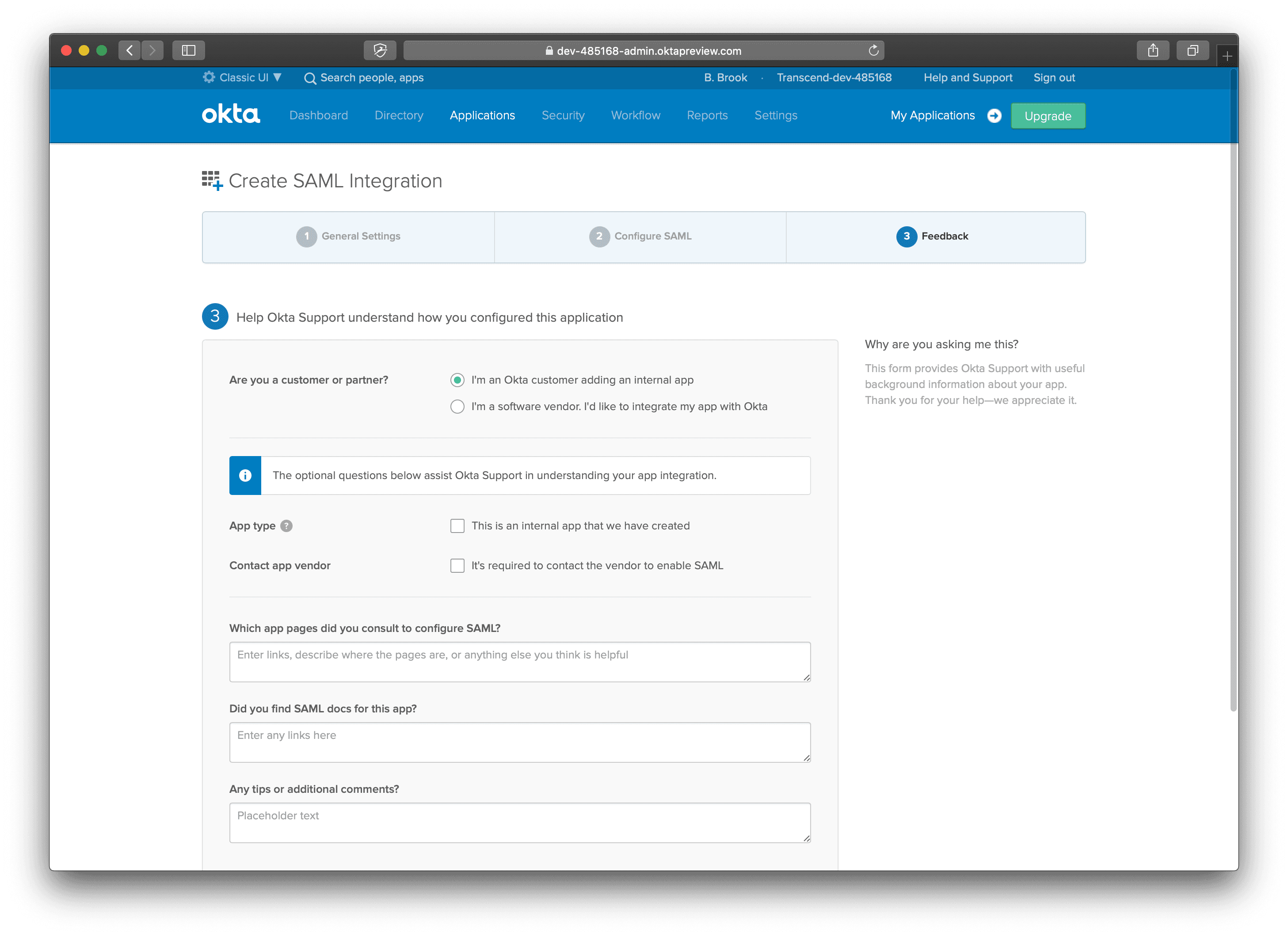Check the internal app checkbox
The width and height of the screenshot is (1288, 936).
(x=457, y=526)
